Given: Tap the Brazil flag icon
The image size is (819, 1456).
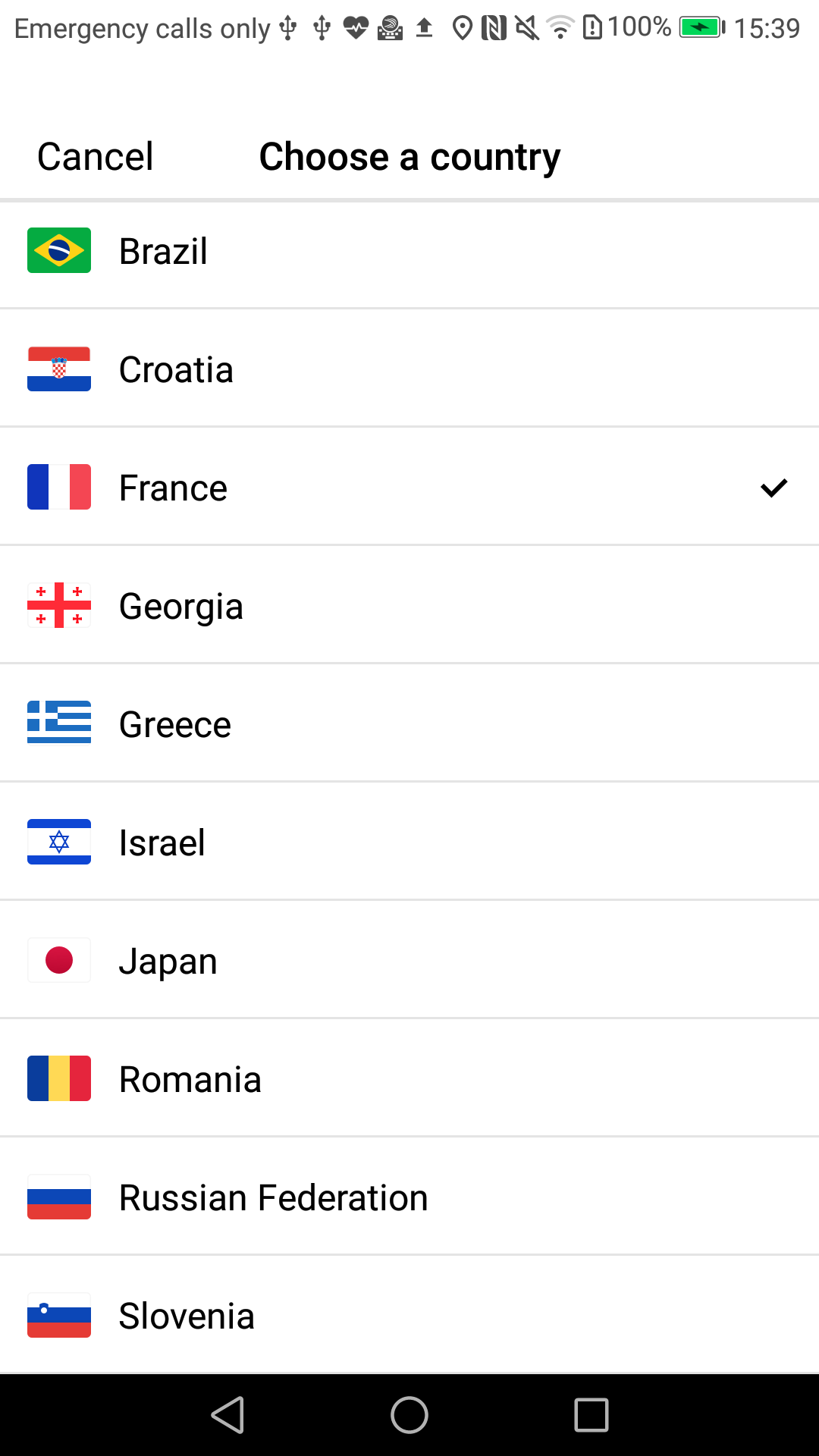Looking at the screenshot, I should (x=59, y=250).
